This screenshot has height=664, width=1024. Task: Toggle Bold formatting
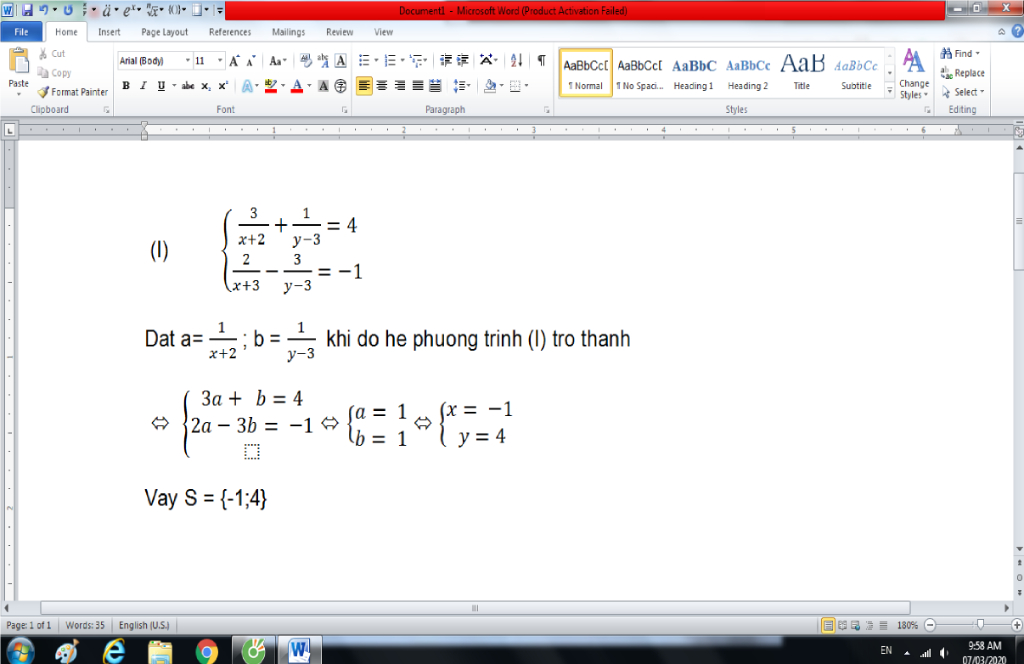(126, 86)
